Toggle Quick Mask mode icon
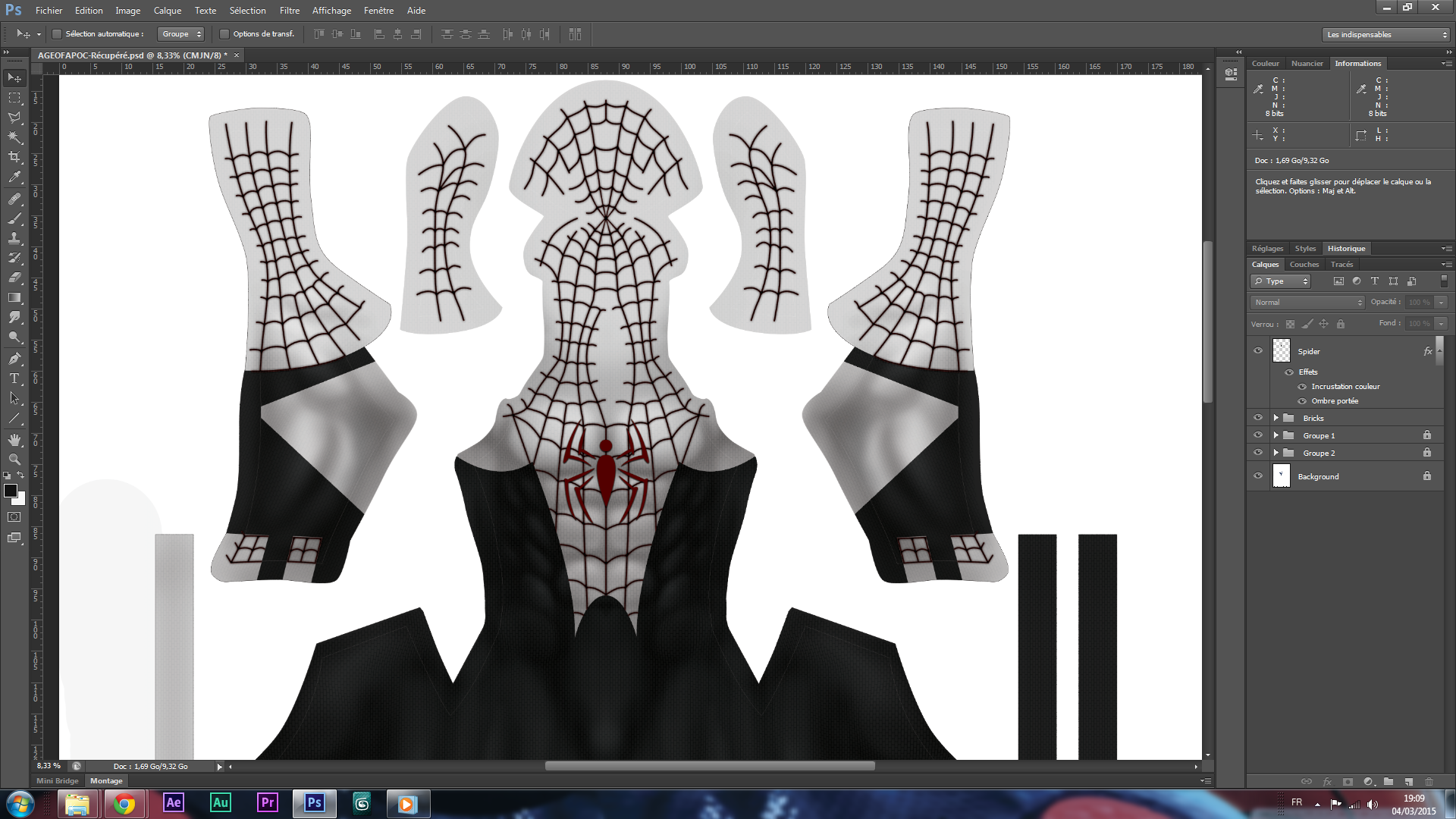 (14, 517)
